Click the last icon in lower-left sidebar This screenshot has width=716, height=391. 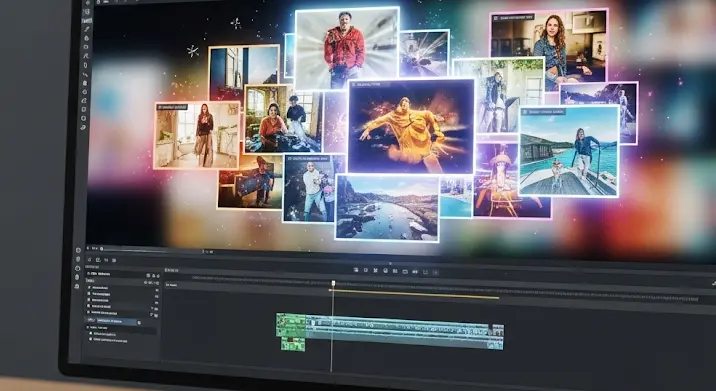pyautogui.click(x=77, y=286)
